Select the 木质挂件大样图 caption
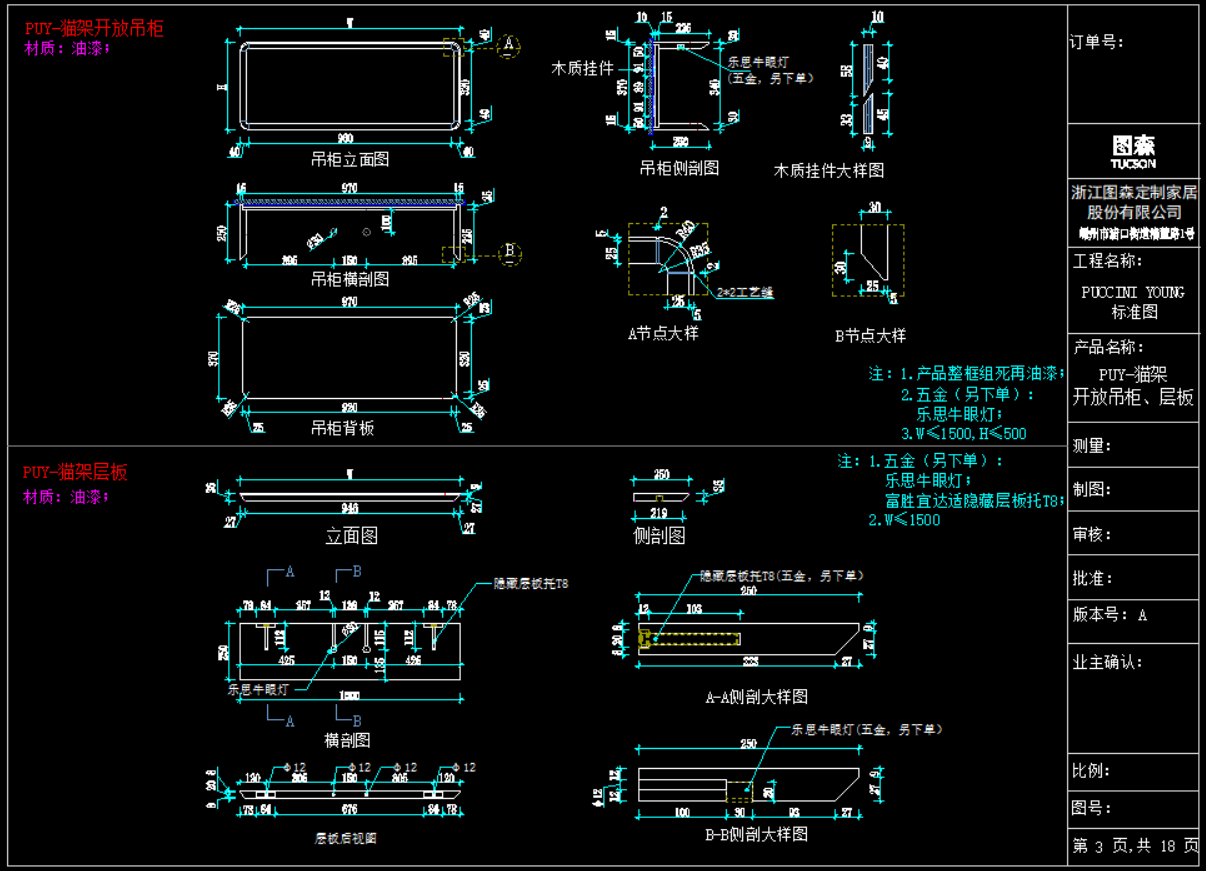This screenshot has height=871, width=1206. pyautogui.click(x=828, y=171)
